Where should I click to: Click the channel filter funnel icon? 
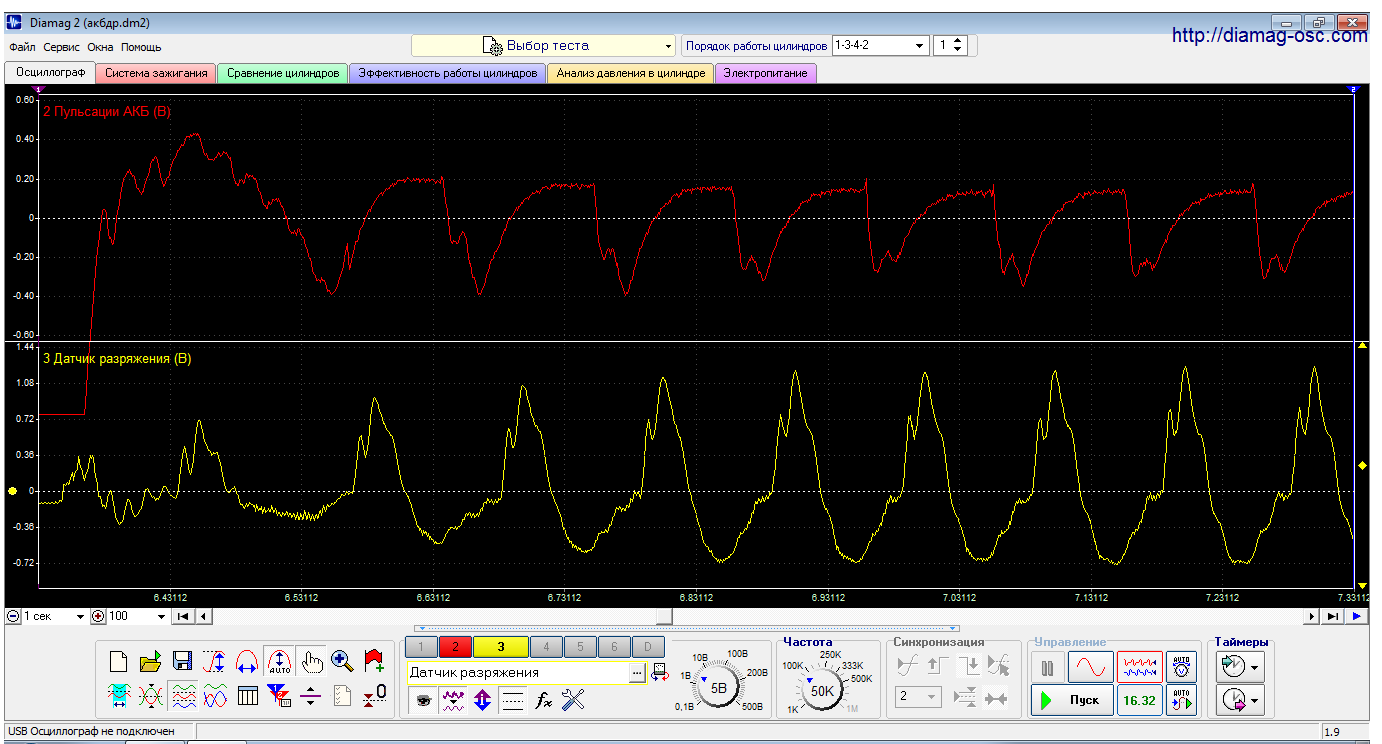click(x=279, y=695)
